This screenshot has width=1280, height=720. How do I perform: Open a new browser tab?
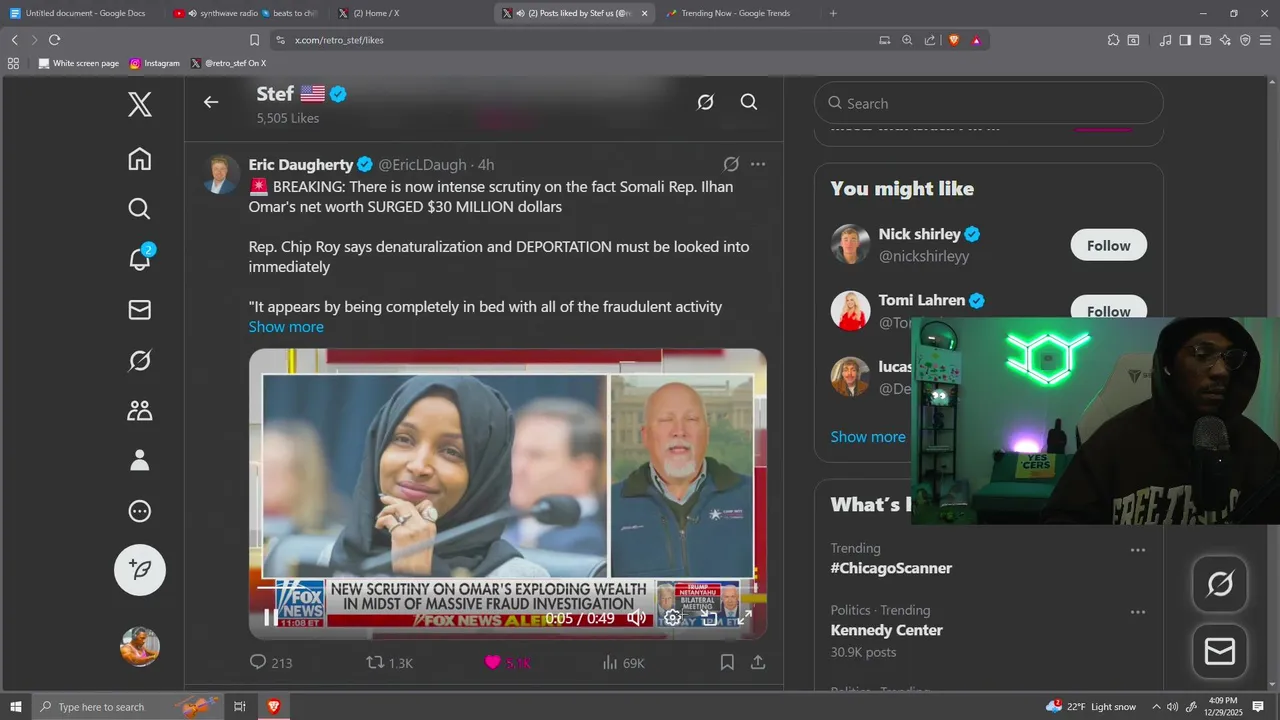click(833, 13)
